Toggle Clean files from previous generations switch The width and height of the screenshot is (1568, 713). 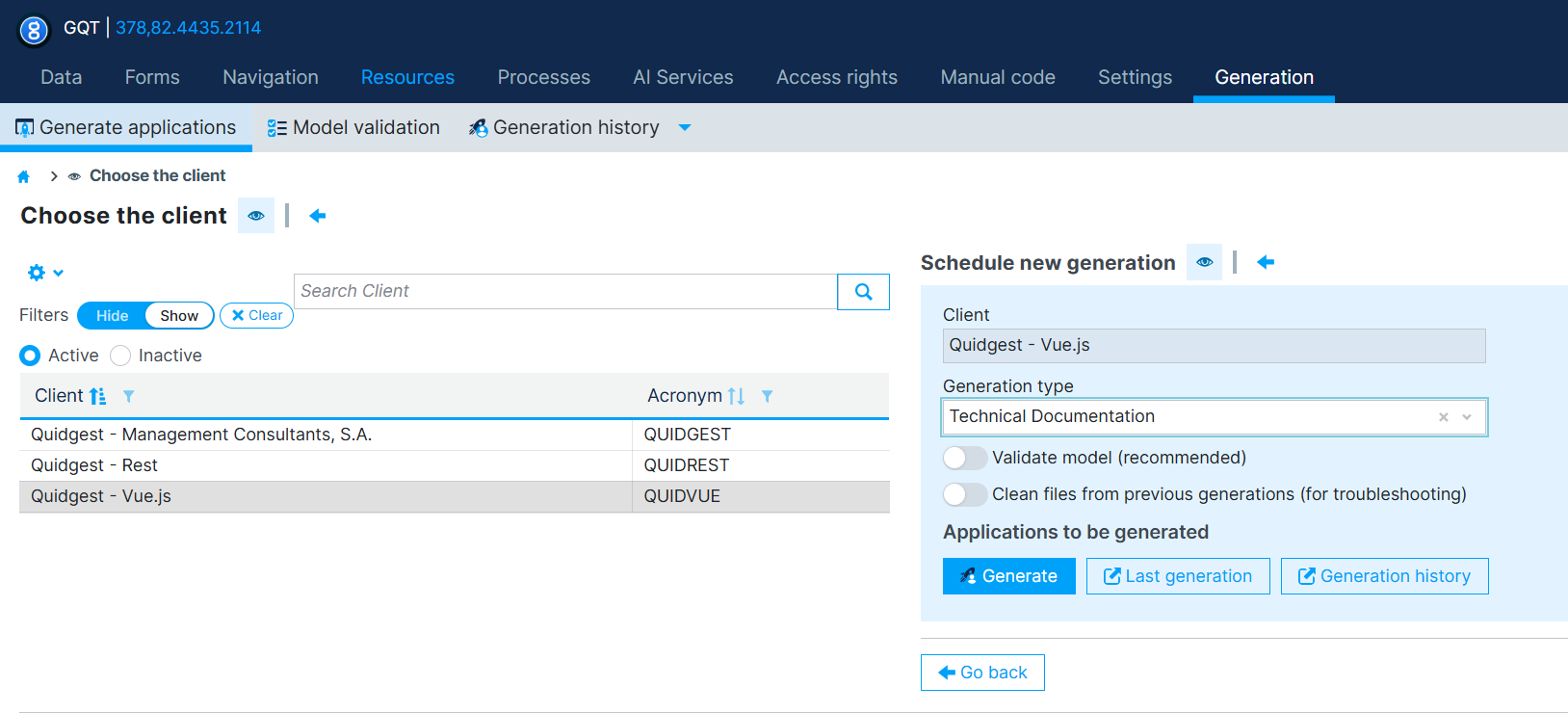[965, 494]
